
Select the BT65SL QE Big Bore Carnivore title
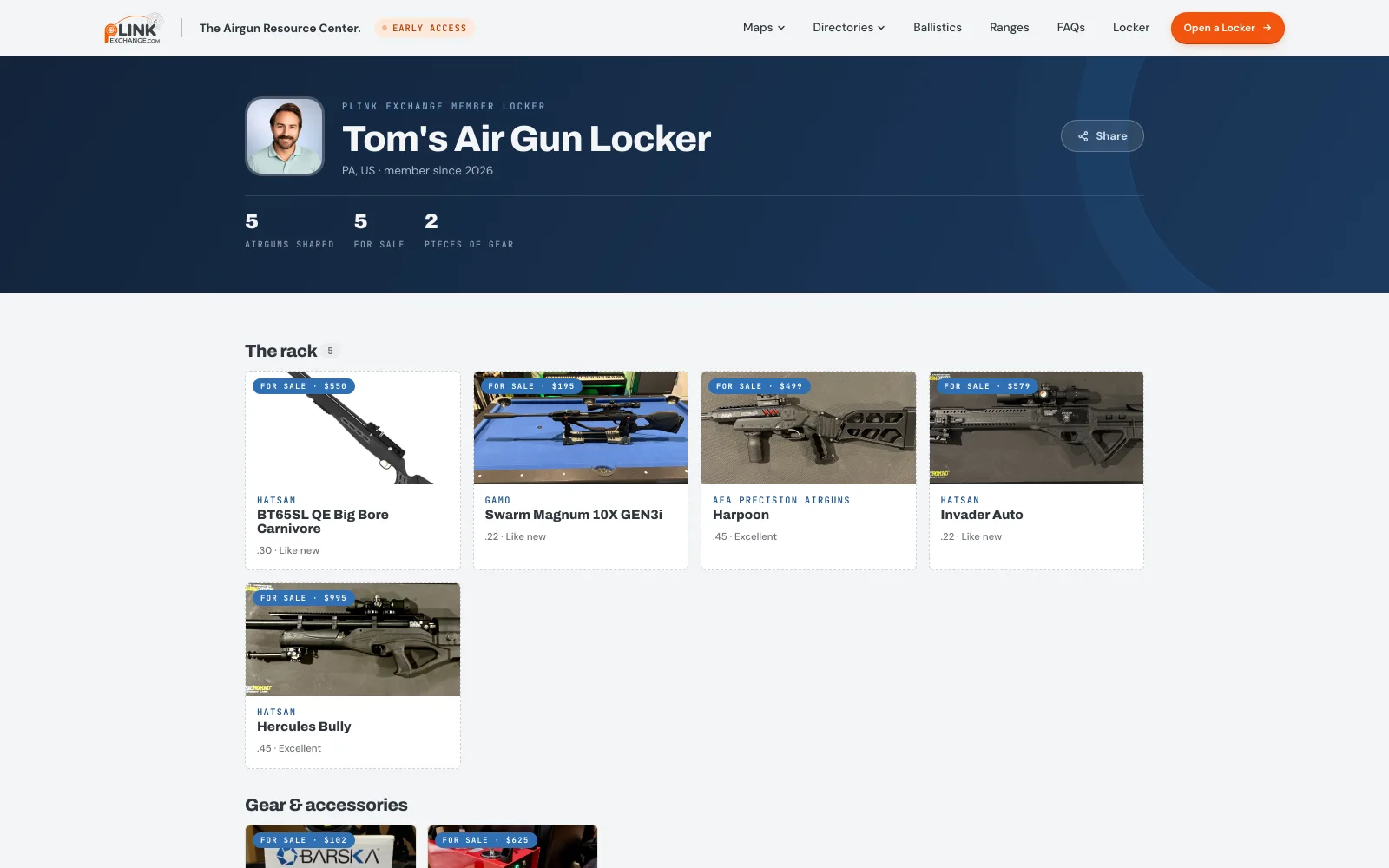[x=323, y=522]
